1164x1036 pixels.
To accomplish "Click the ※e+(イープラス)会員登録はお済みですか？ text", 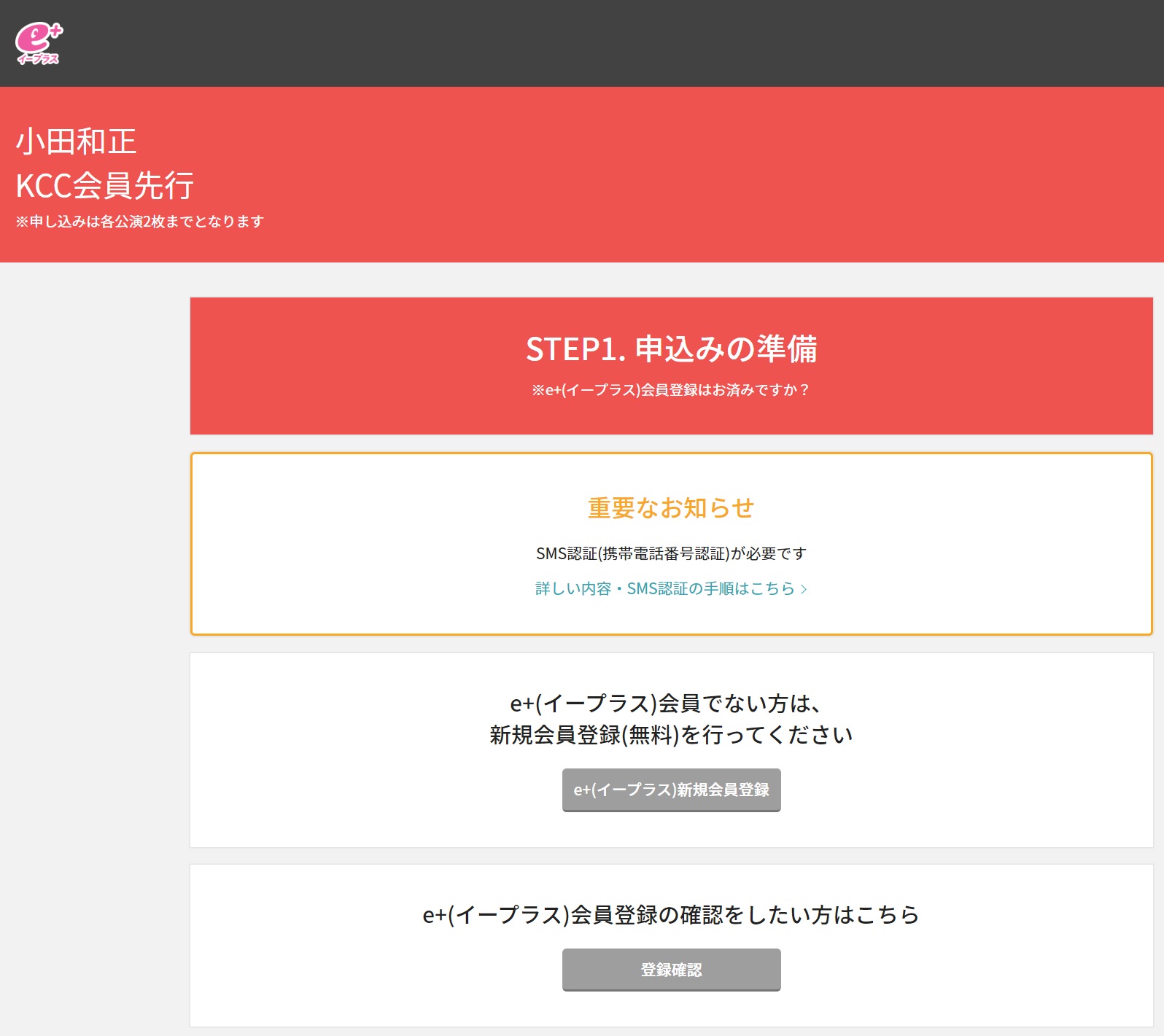I will [x=671, y=390].
